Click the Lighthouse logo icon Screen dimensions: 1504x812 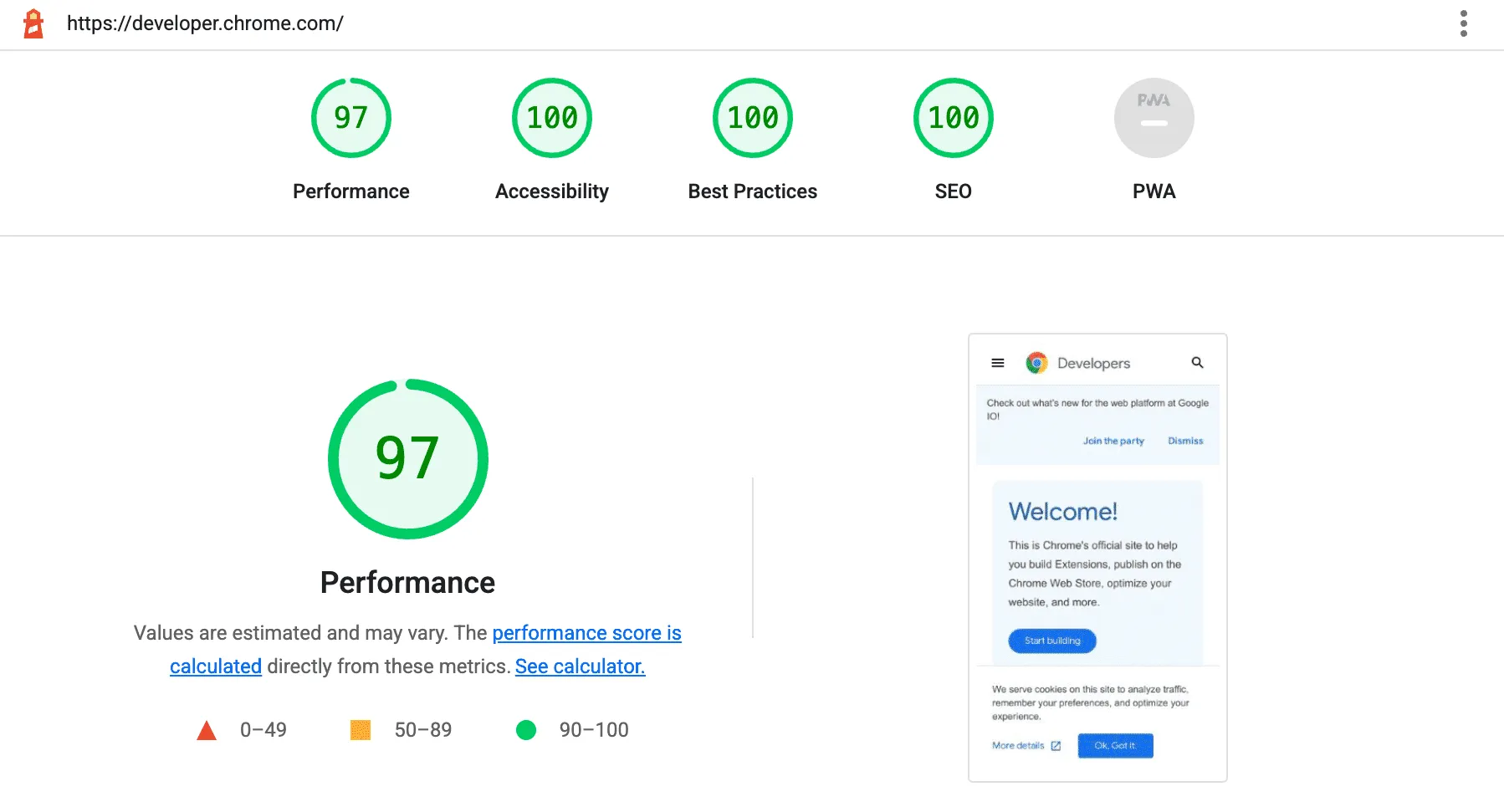click(33, 23)
